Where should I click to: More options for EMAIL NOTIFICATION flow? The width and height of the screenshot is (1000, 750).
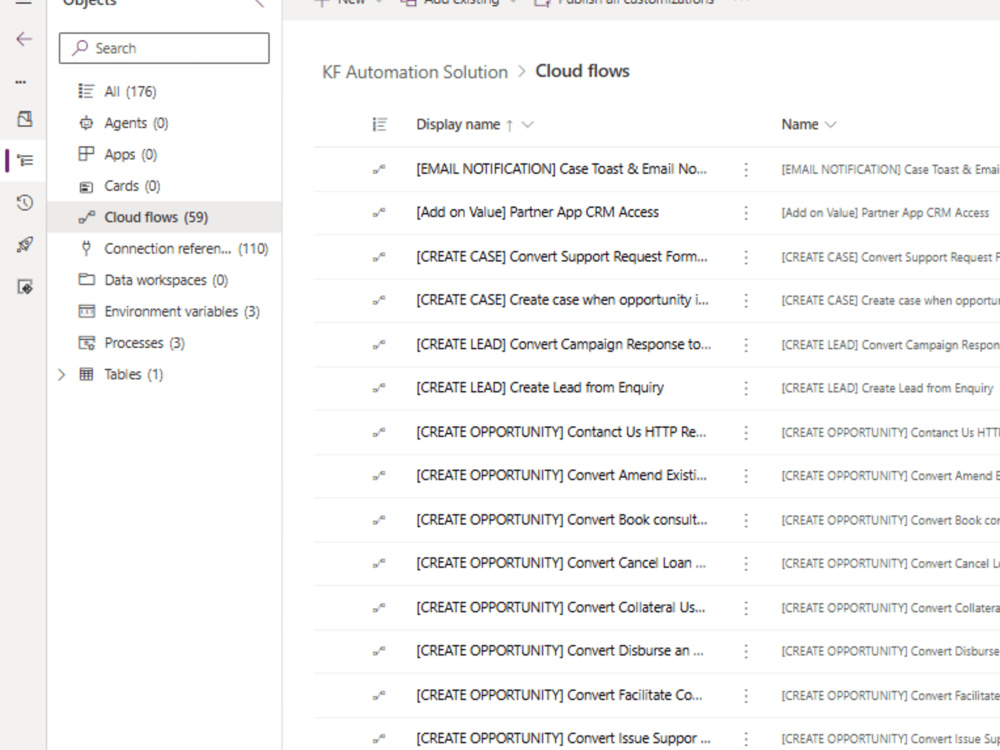coord(746,170)
